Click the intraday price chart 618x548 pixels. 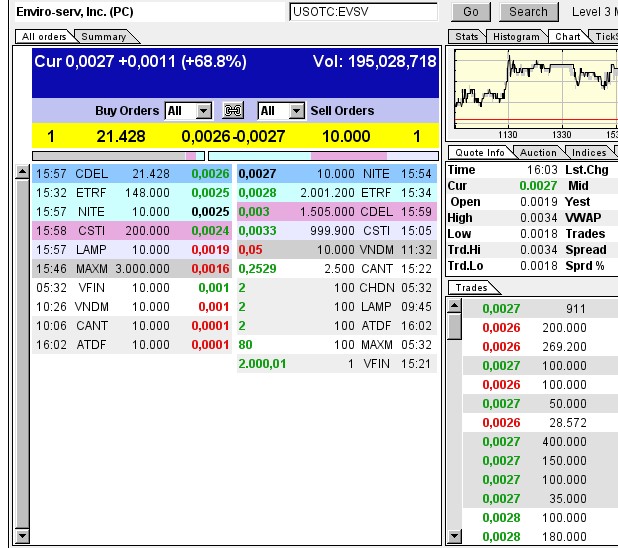(536, 89)
